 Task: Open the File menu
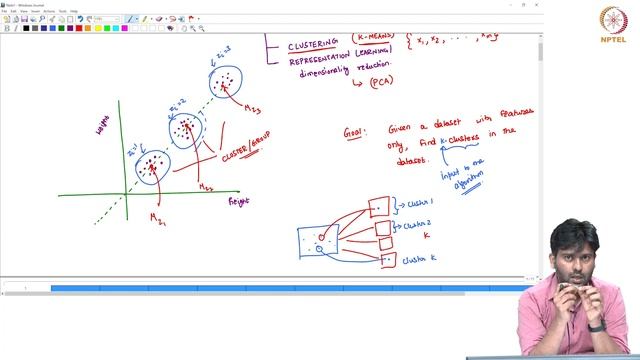[4, 11]
